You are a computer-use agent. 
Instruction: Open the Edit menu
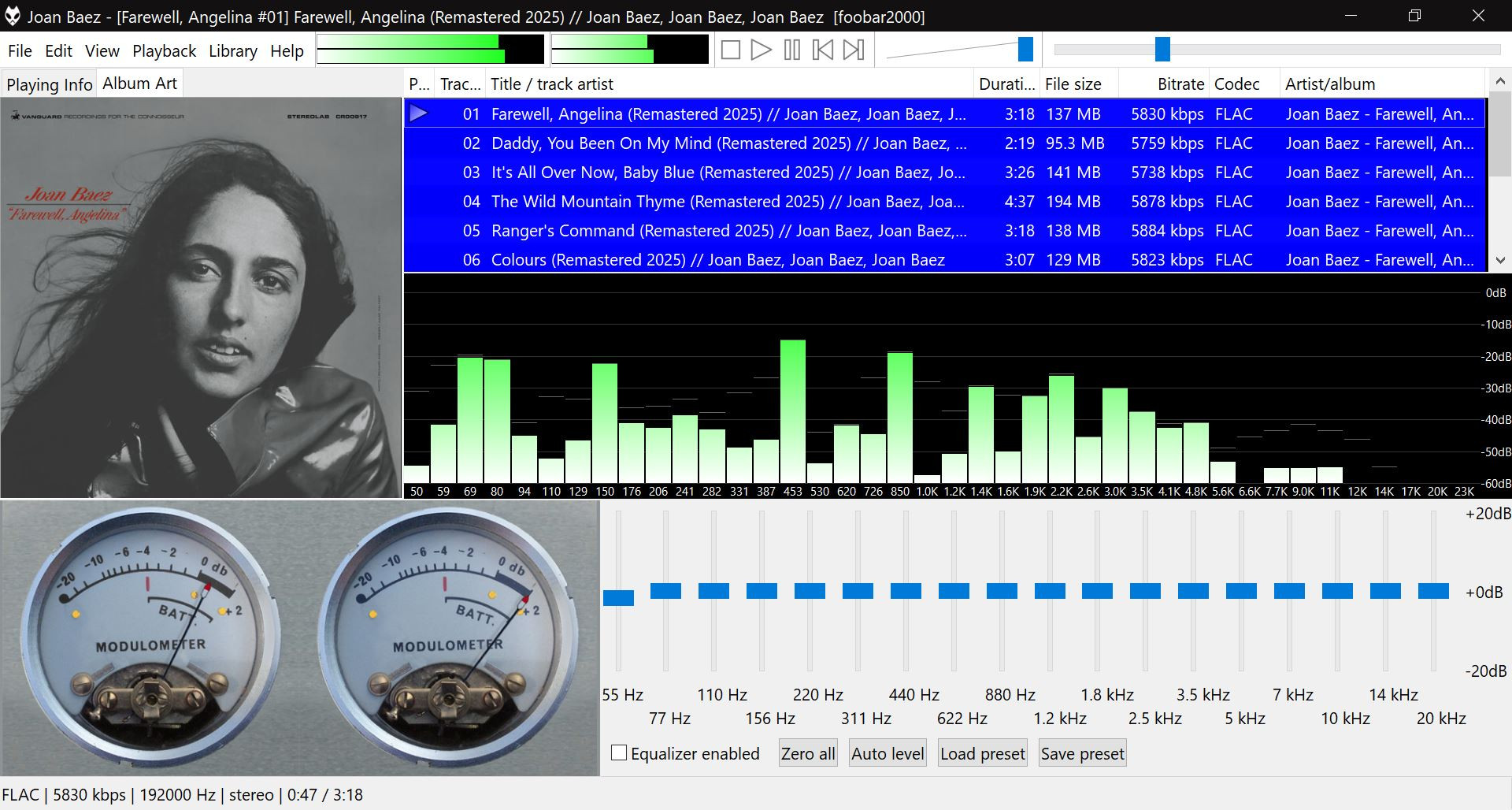(58, 51)
